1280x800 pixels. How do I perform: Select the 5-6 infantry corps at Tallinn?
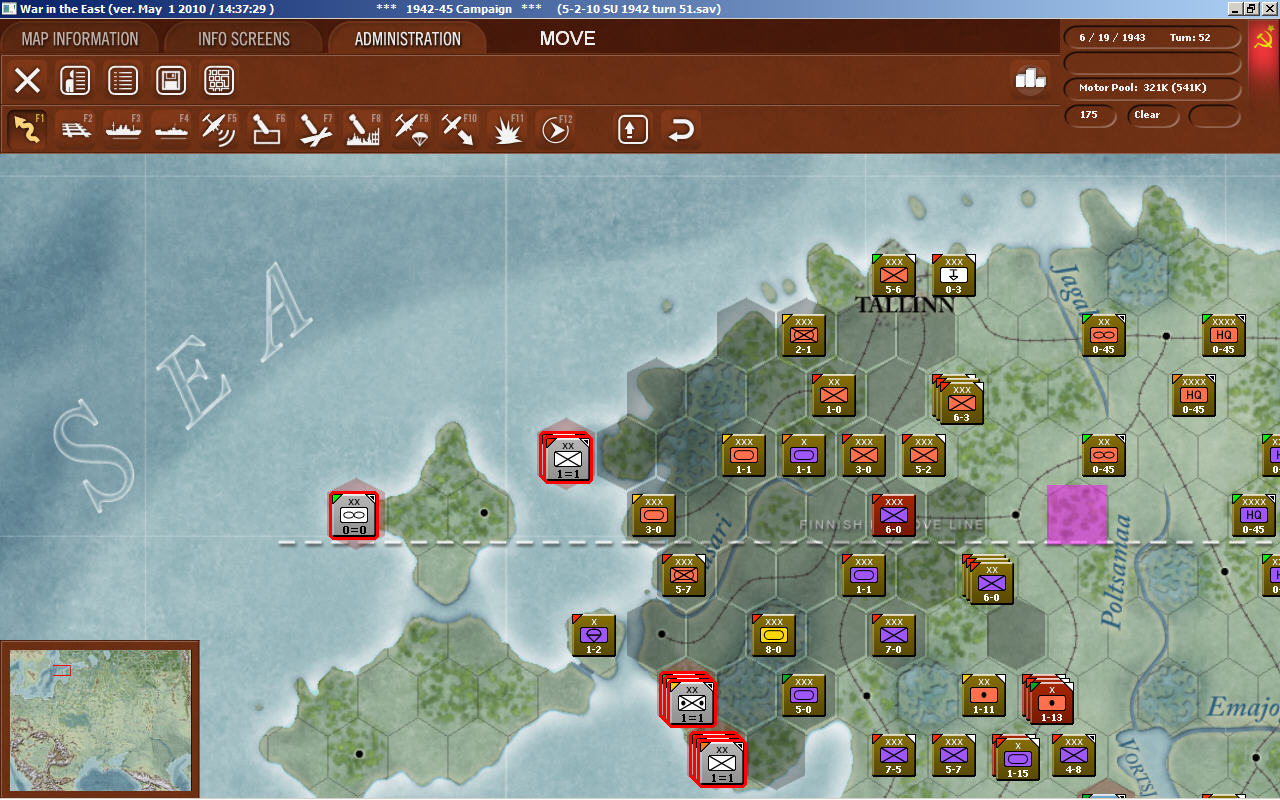893,275
